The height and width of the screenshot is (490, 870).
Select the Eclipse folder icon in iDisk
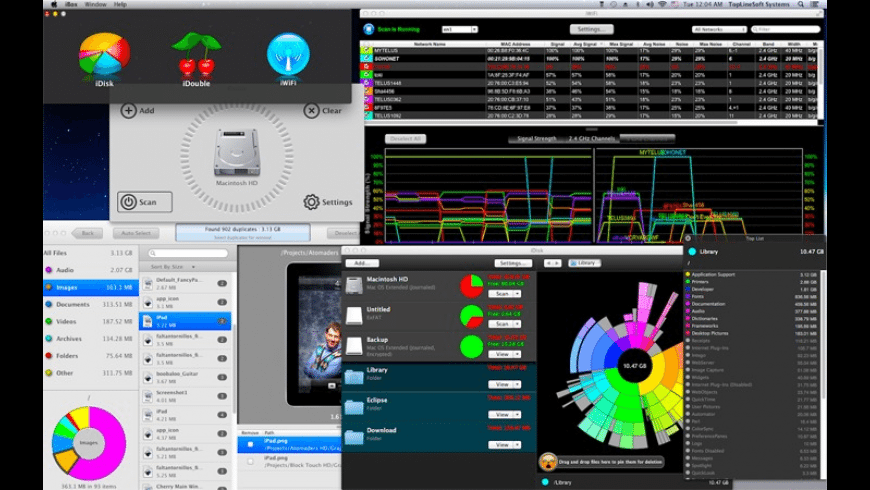coord(354,406)
